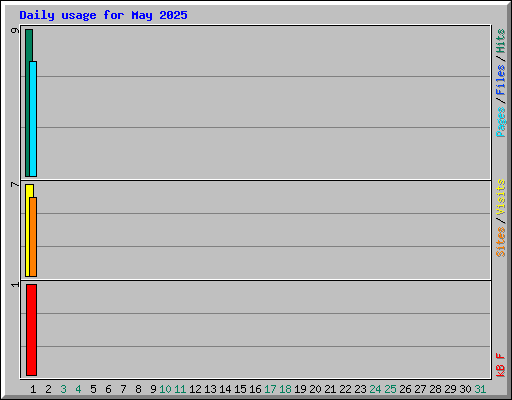Click day 31 on the x-axis
The height and width of the screenshot is (400, 512).
(x=480, y=389)
